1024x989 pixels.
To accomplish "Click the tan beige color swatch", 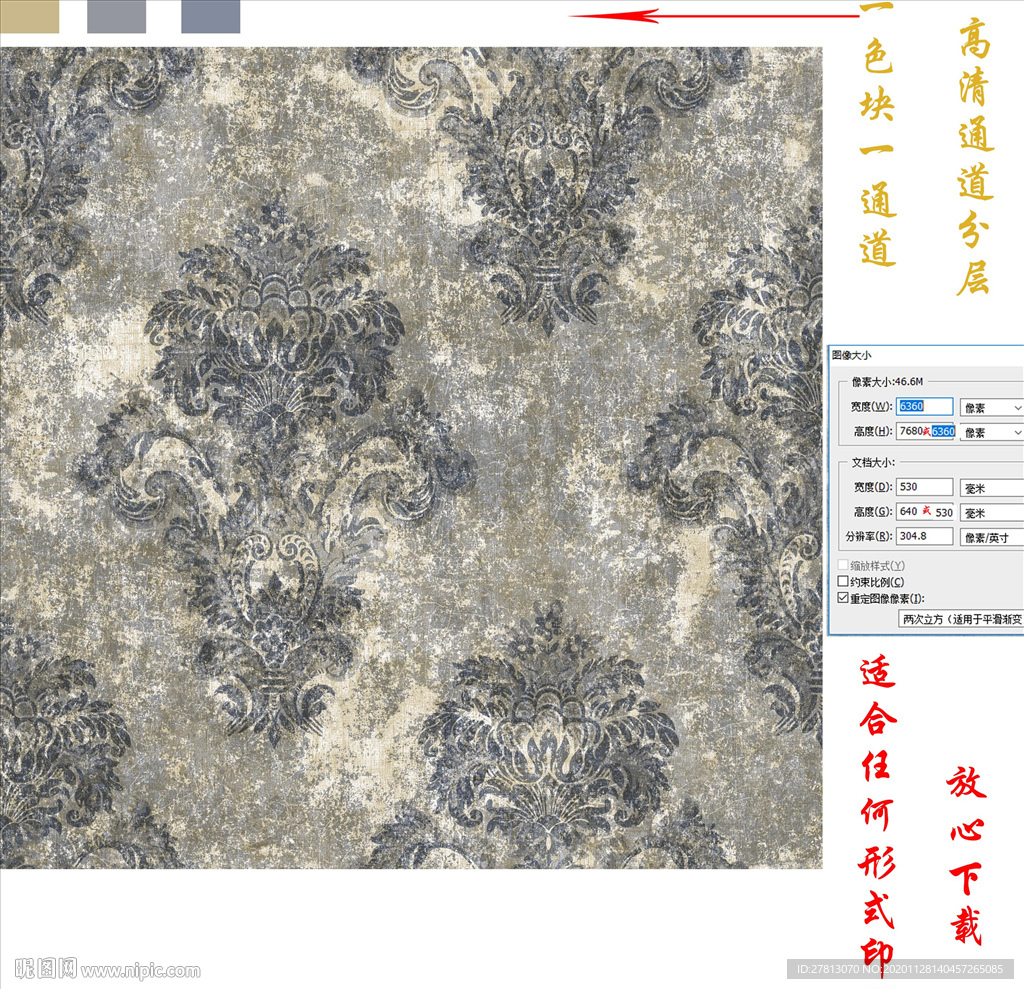I will pyautogui.click(x=29, y=16).
